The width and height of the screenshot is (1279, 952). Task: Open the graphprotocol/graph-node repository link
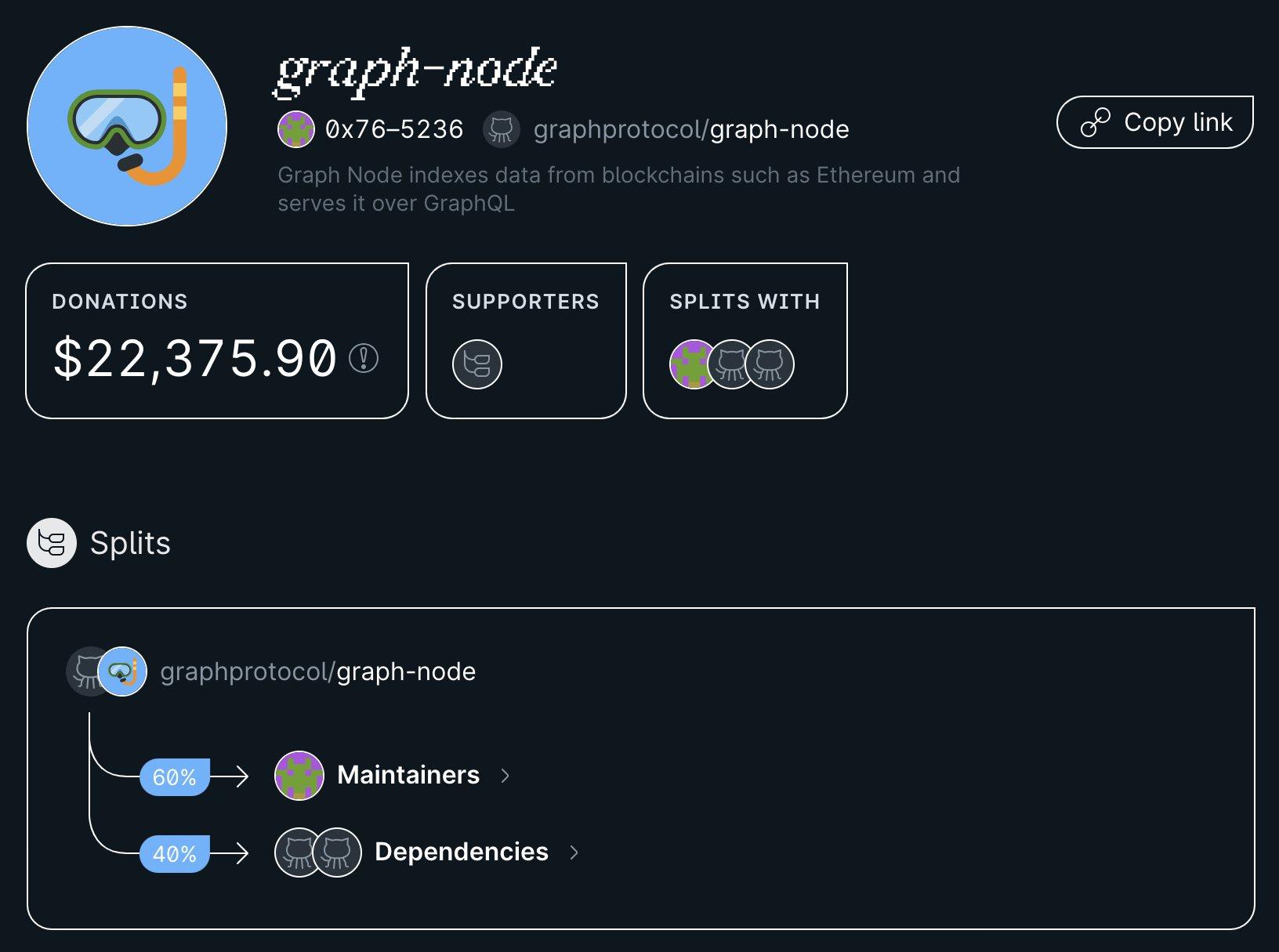coord(690,129)
